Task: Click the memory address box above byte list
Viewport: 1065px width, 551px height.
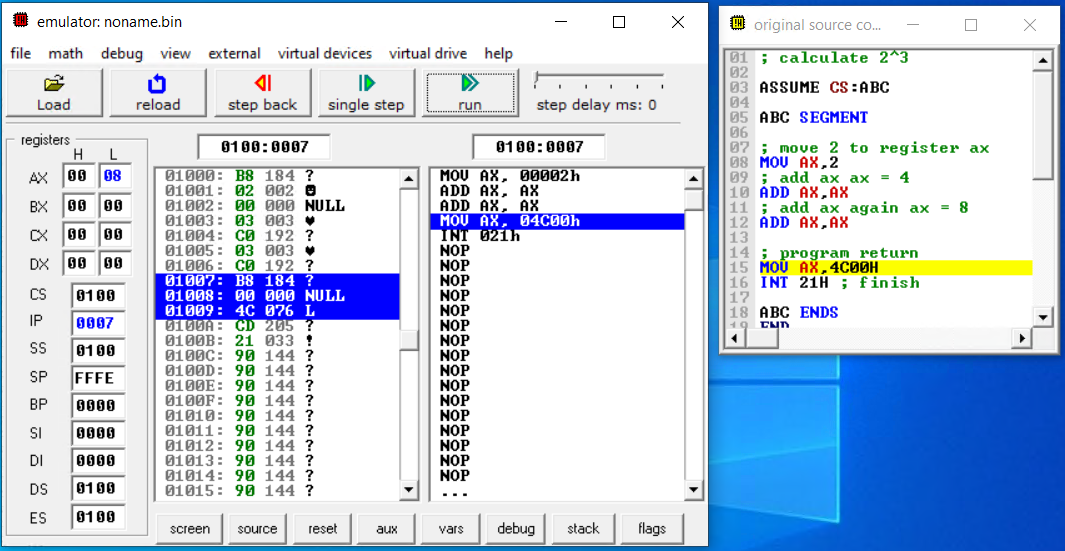Action: click(264, 147)
